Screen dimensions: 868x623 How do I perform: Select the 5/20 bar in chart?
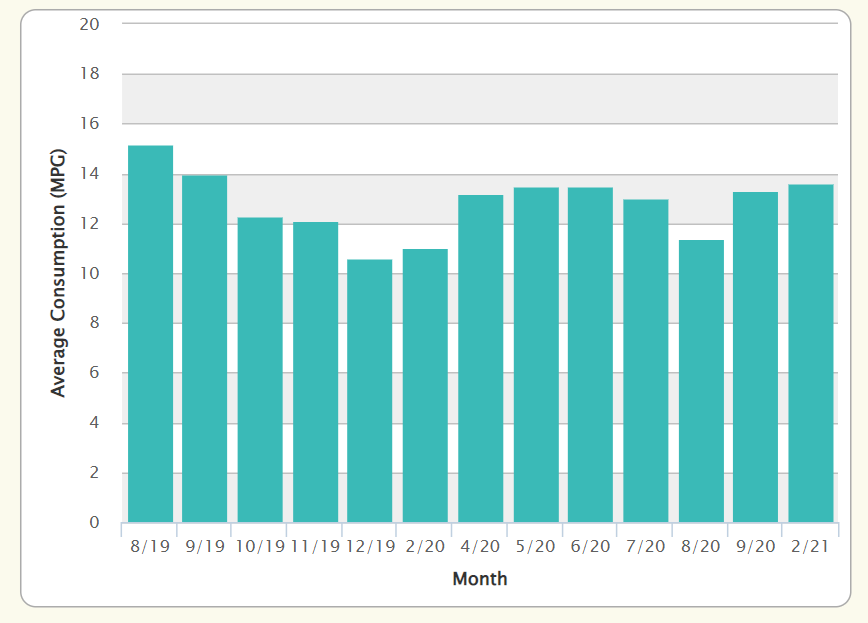pos(536,355)
